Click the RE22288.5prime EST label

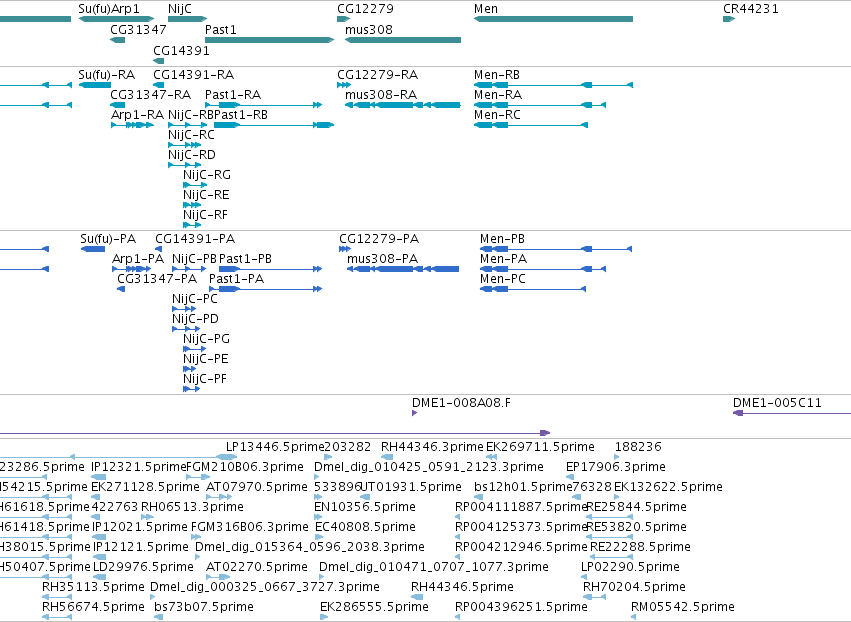click(x=640, y=547)
